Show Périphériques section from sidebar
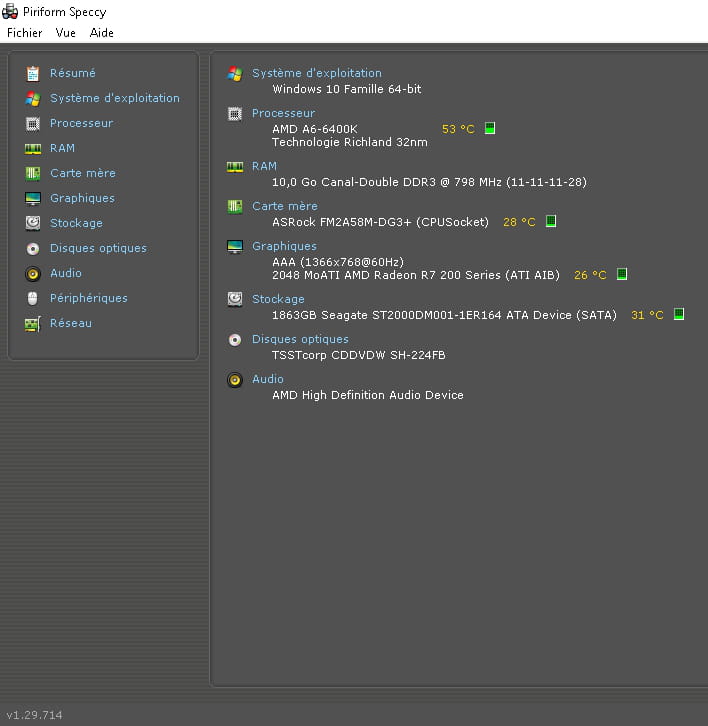The height and width of the screenshot is (726, 708). coord(89,298)
